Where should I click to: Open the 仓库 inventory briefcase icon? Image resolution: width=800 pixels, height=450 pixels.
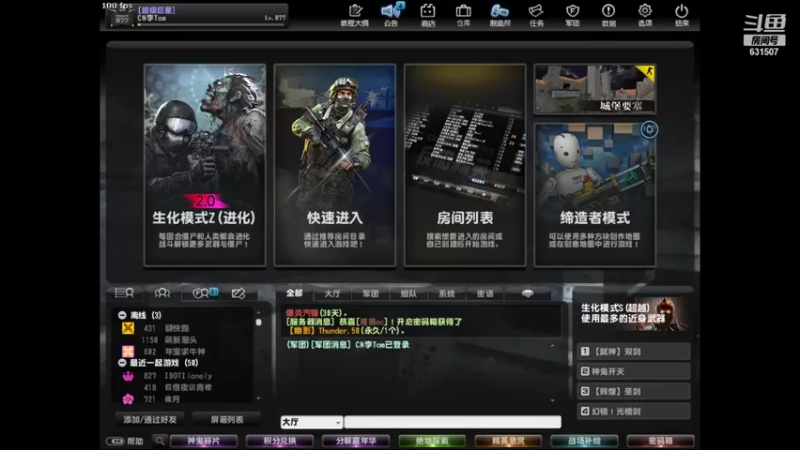point(463,15)
